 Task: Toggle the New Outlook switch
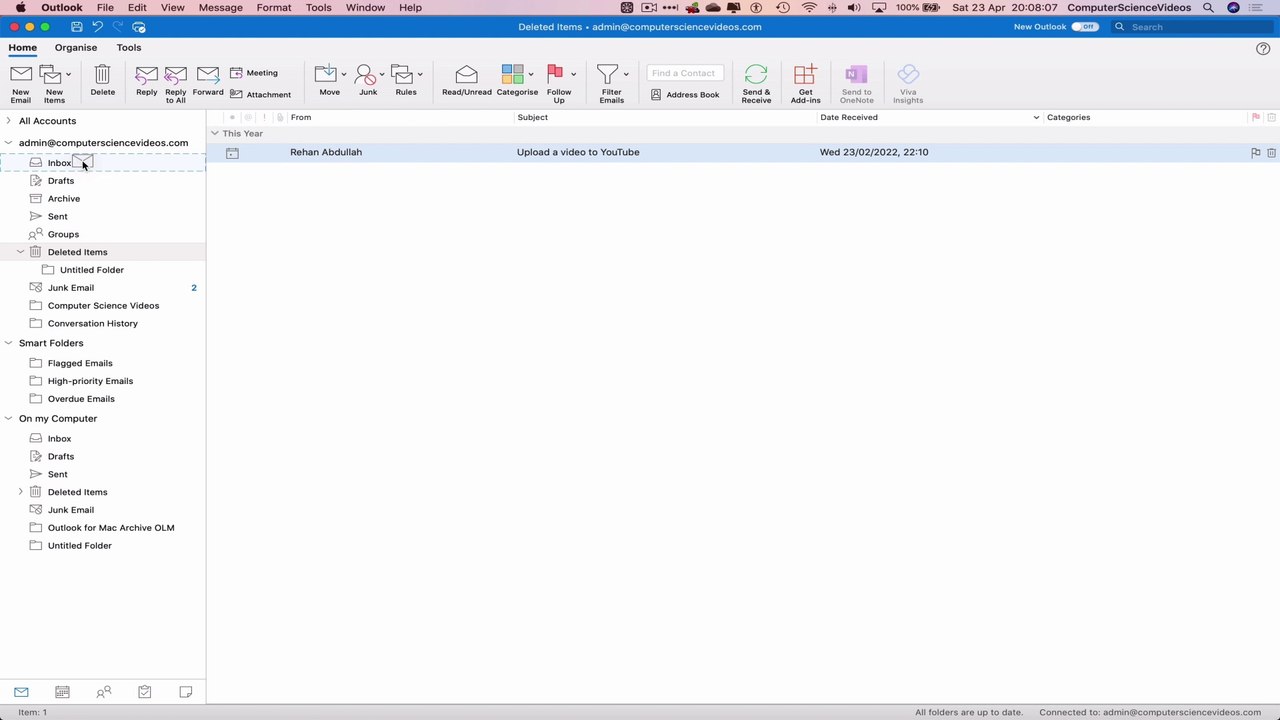(1084, 27)
